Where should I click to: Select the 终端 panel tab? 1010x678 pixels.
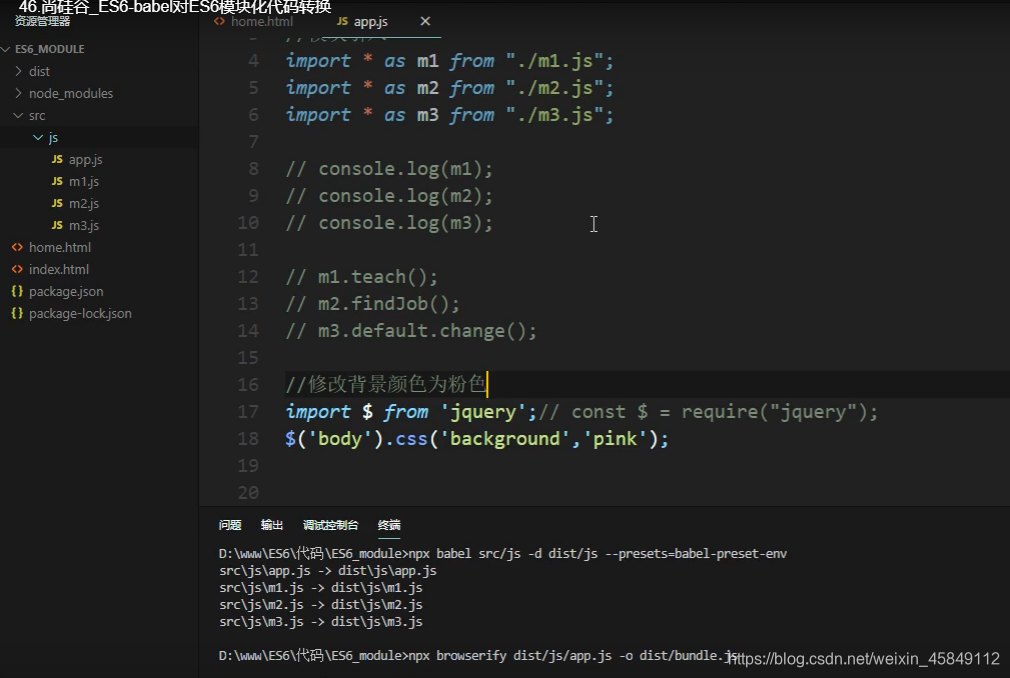click(389, 525)
